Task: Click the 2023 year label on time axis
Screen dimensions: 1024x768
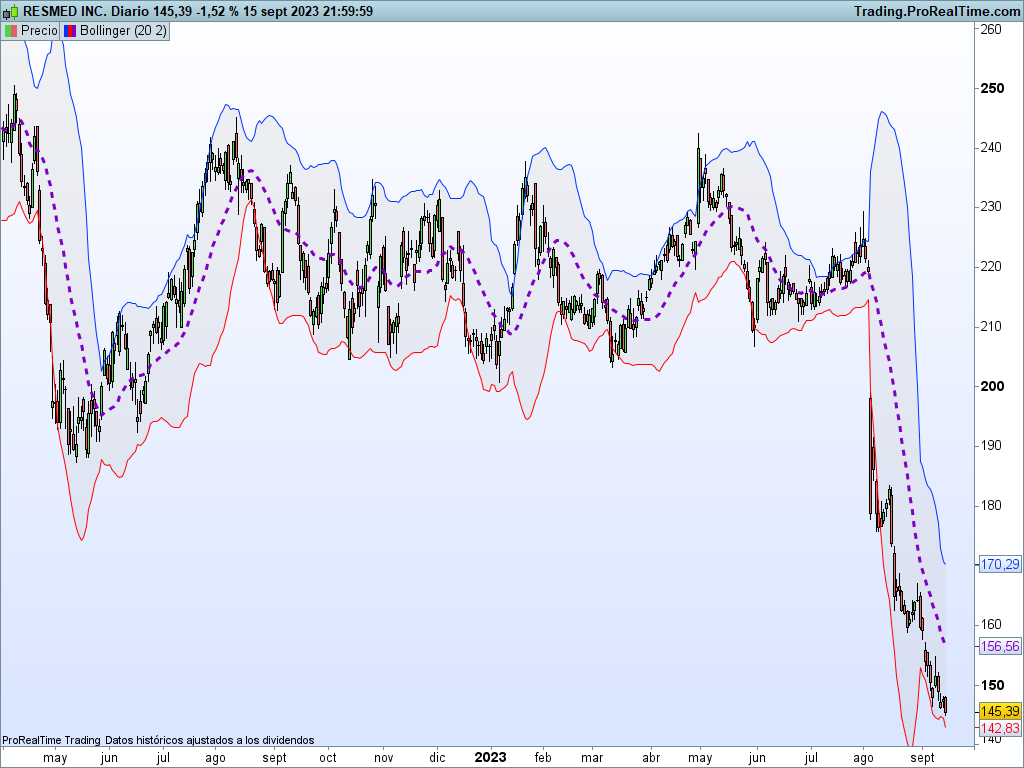Action: (490, 757)
